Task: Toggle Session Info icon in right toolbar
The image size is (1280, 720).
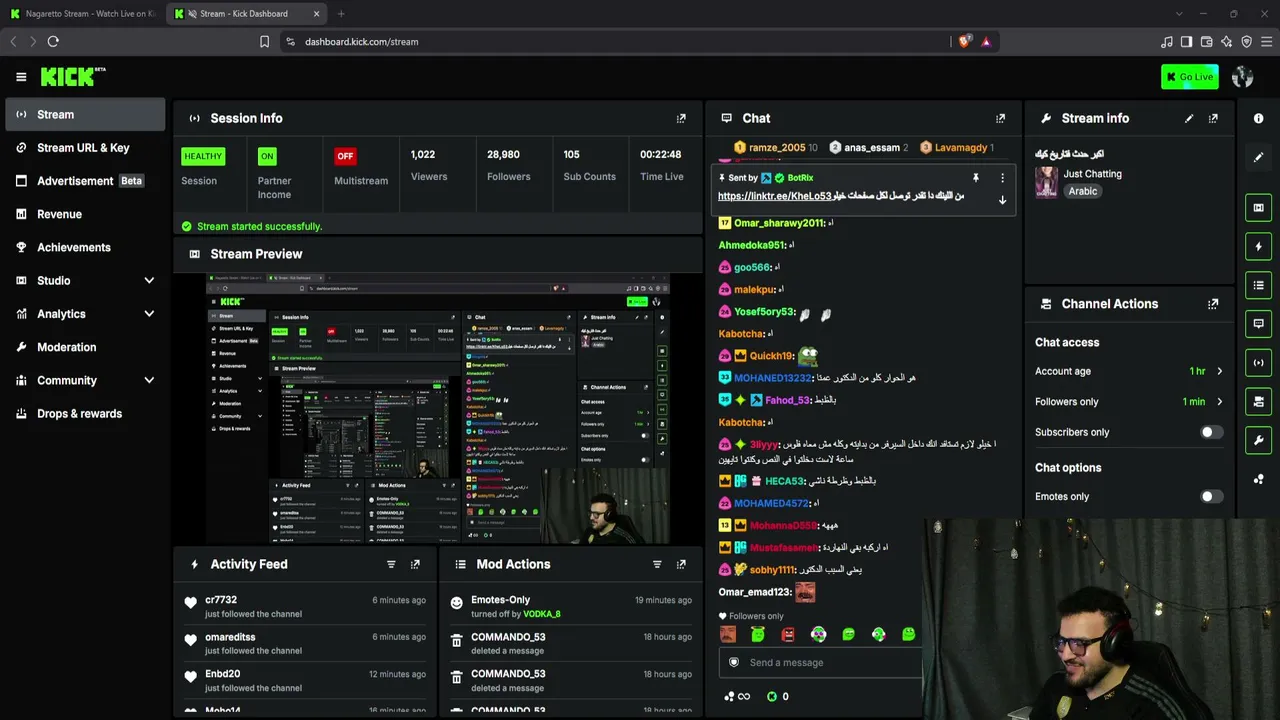Action: pos(1258,363)
